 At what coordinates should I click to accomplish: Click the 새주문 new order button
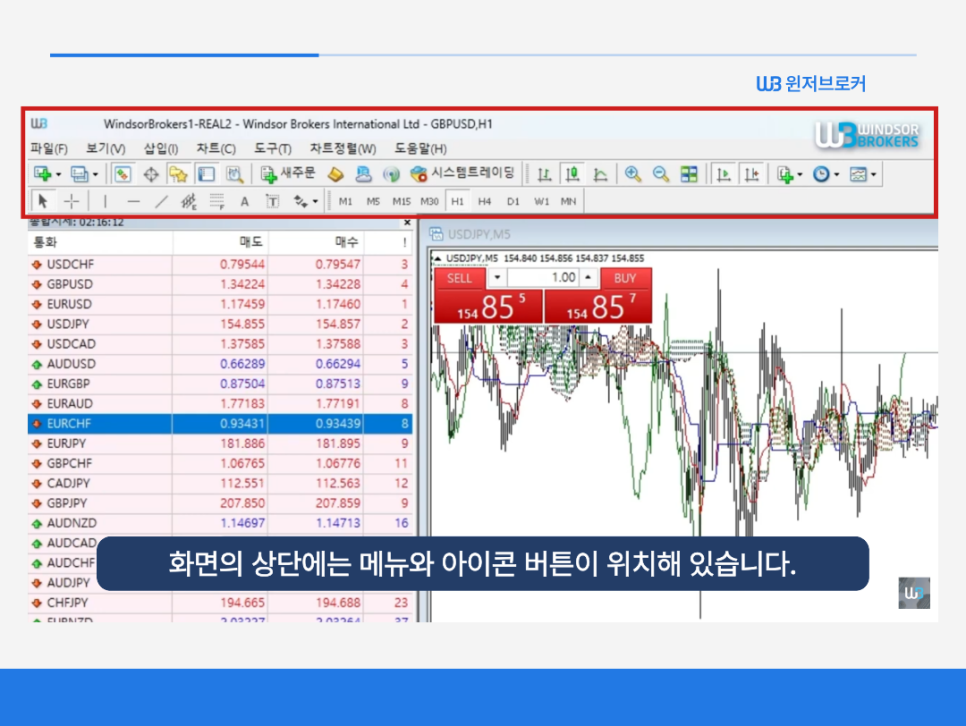(x=288, y=174)
